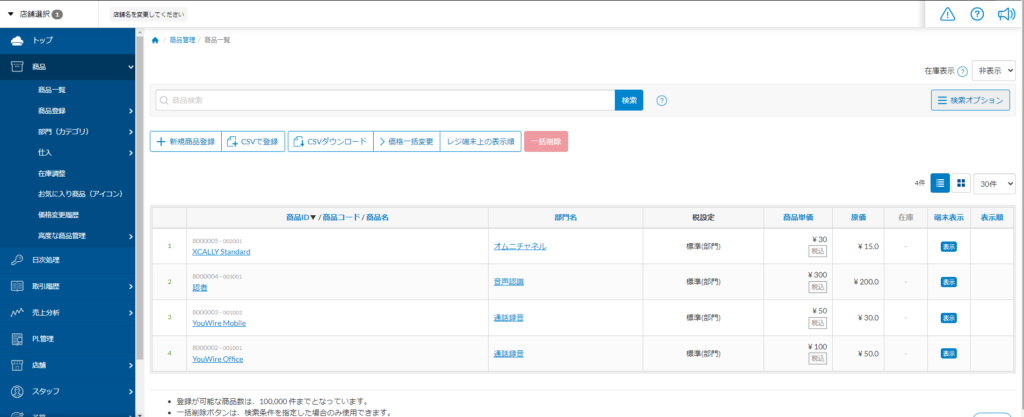Click the person icon for スタッフ
Viewport: 1024px width, 417px height.
point(18,391)
